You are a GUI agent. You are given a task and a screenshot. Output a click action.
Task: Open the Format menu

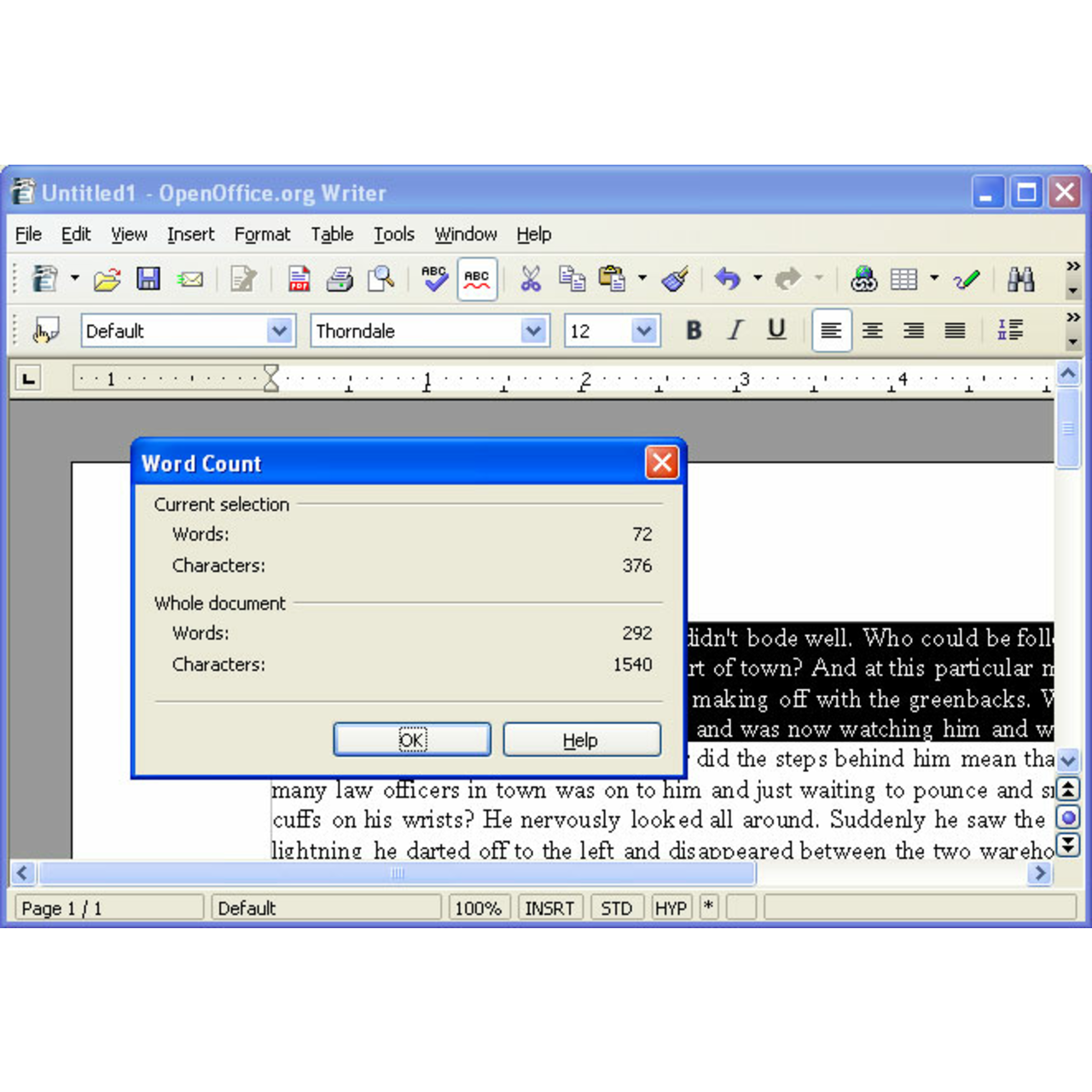click(262, 234)
